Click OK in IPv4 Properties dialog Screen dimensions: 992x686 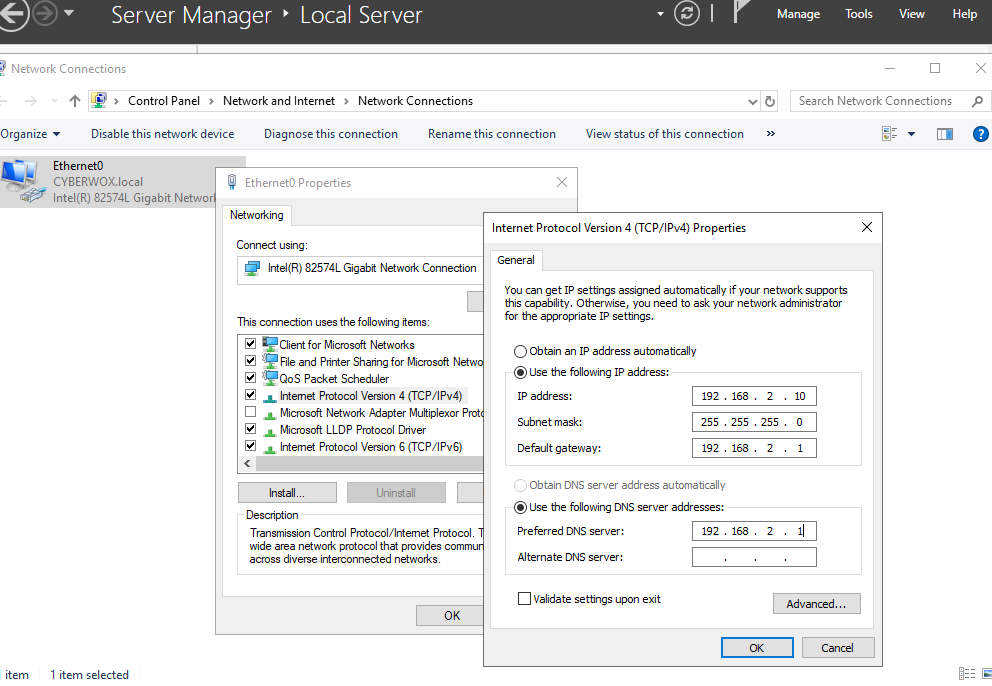coord(757,647)
